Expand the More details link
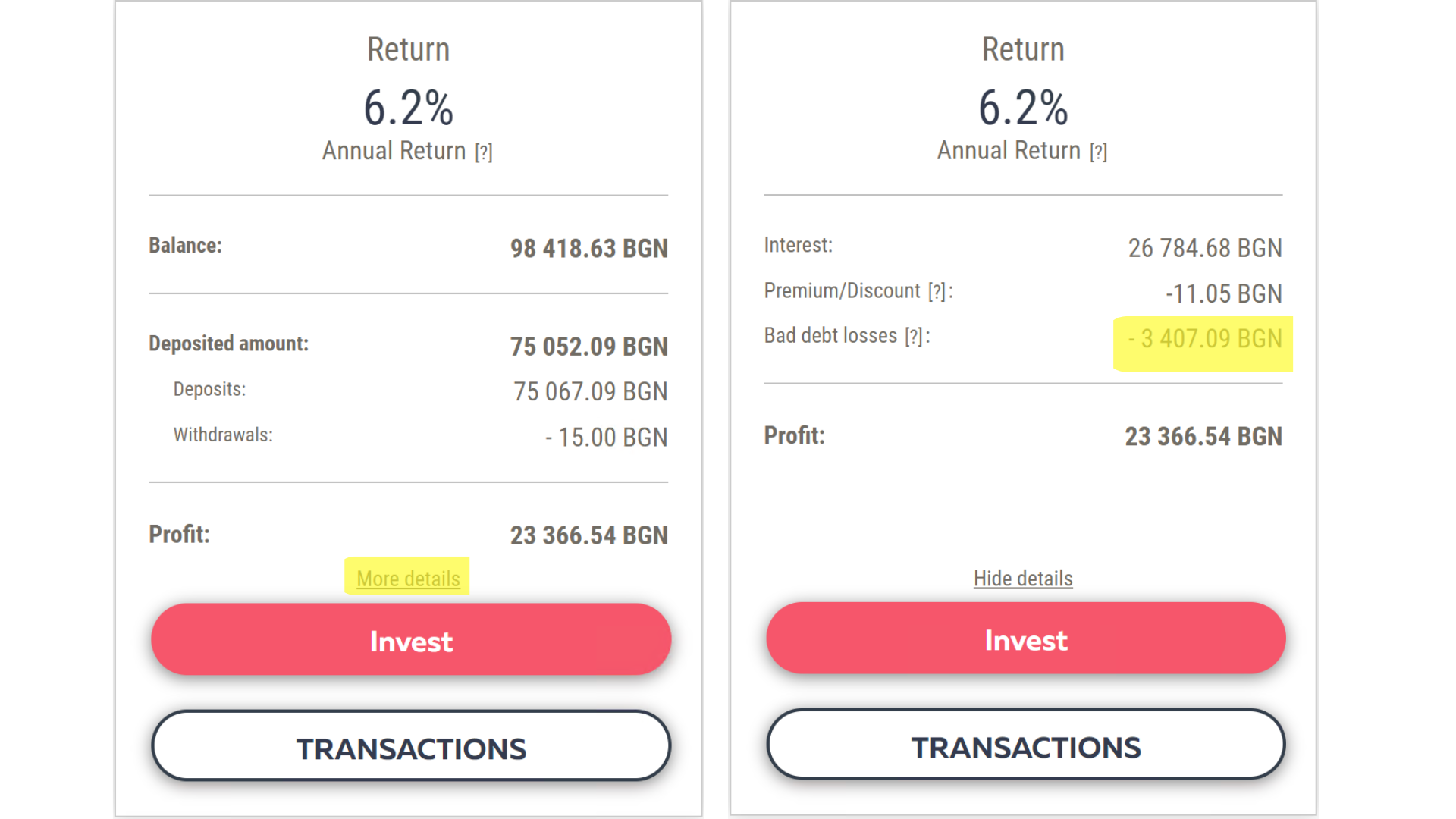 point(408,579)
